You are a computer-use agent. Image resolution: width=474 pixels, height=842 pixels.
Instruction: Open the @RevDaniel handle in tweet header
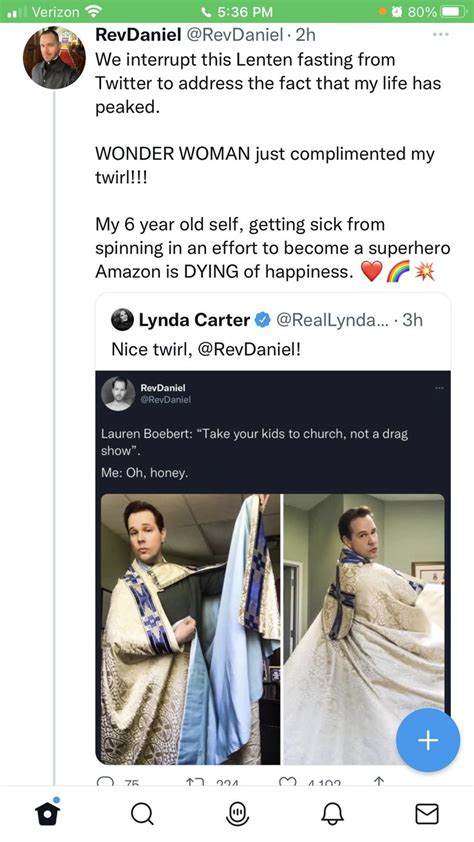[x=234, y=35]
